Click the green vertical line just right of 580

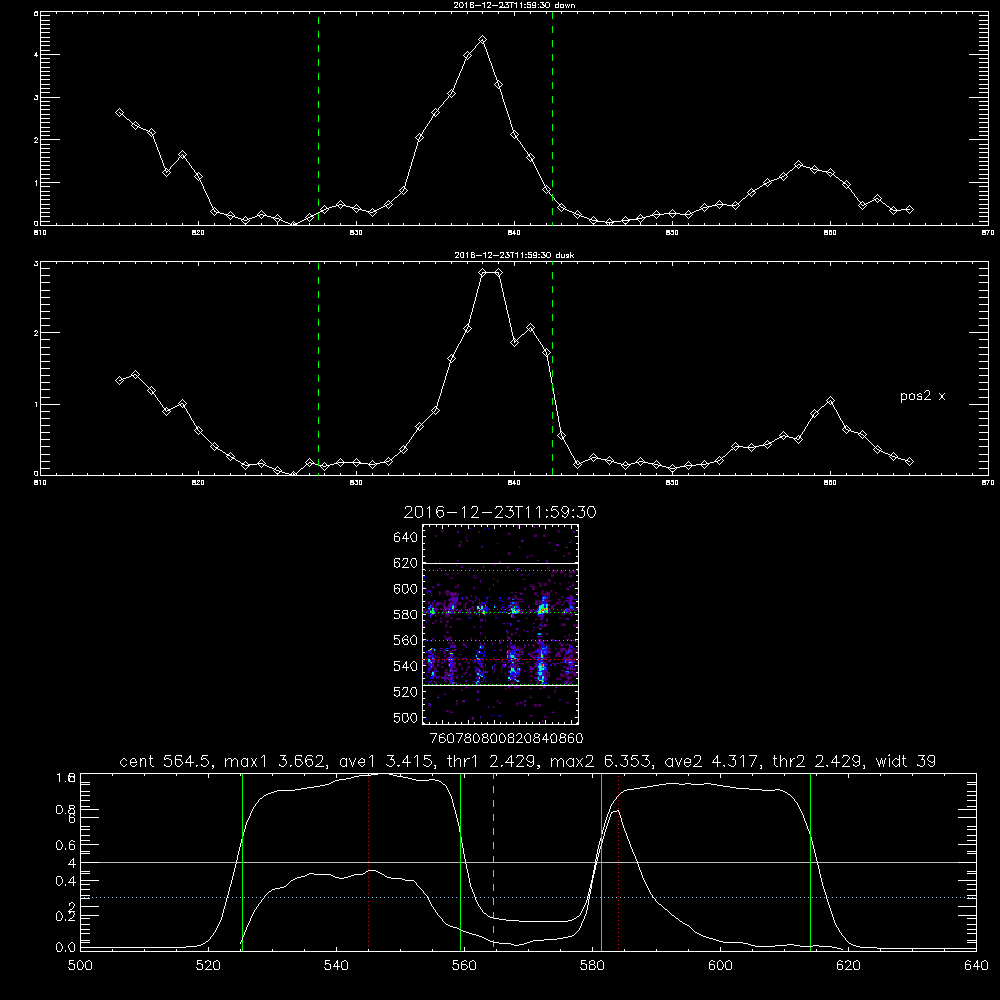601,861
